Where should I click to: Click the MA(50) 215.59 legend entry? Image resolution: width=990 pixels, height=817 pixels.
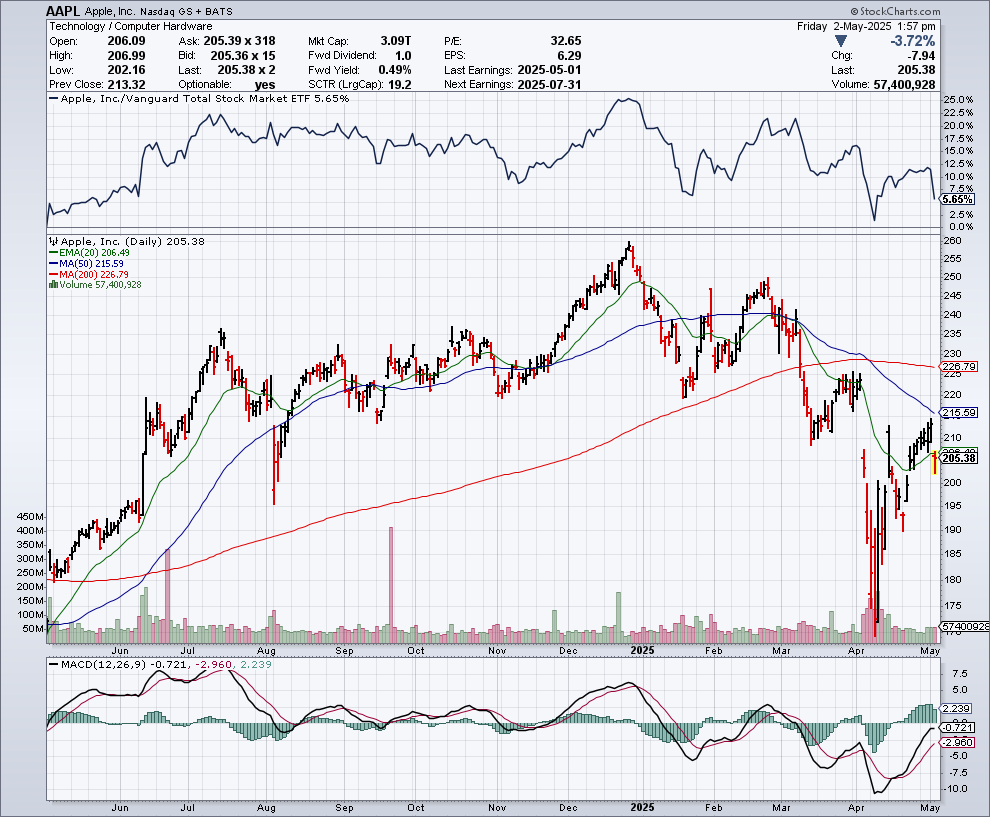pyautogui.click(x=86, y=263)
